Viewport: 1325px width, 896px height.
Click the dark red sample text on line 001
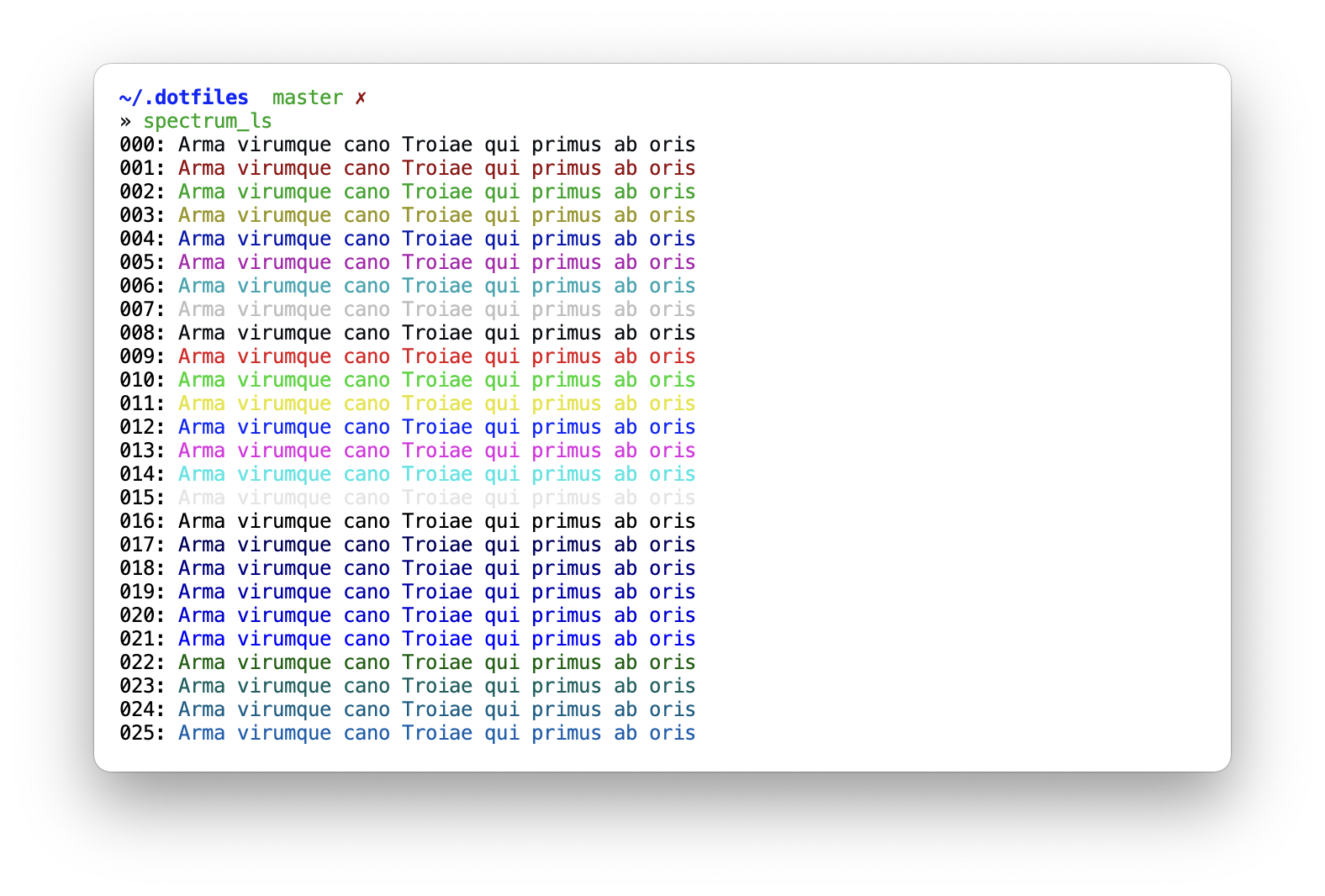[436, 169]
